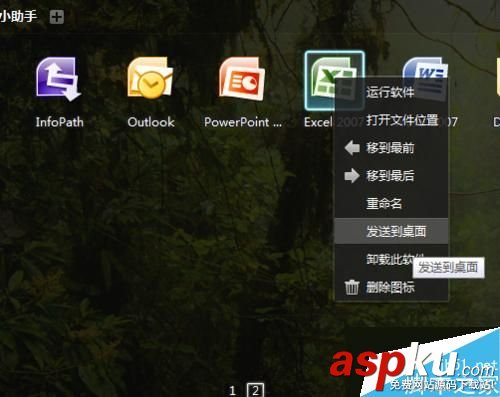Switch to page 2 indicator
Image resolution: width=500 pixels, height=397 pixels.
(x=255, y=390)
